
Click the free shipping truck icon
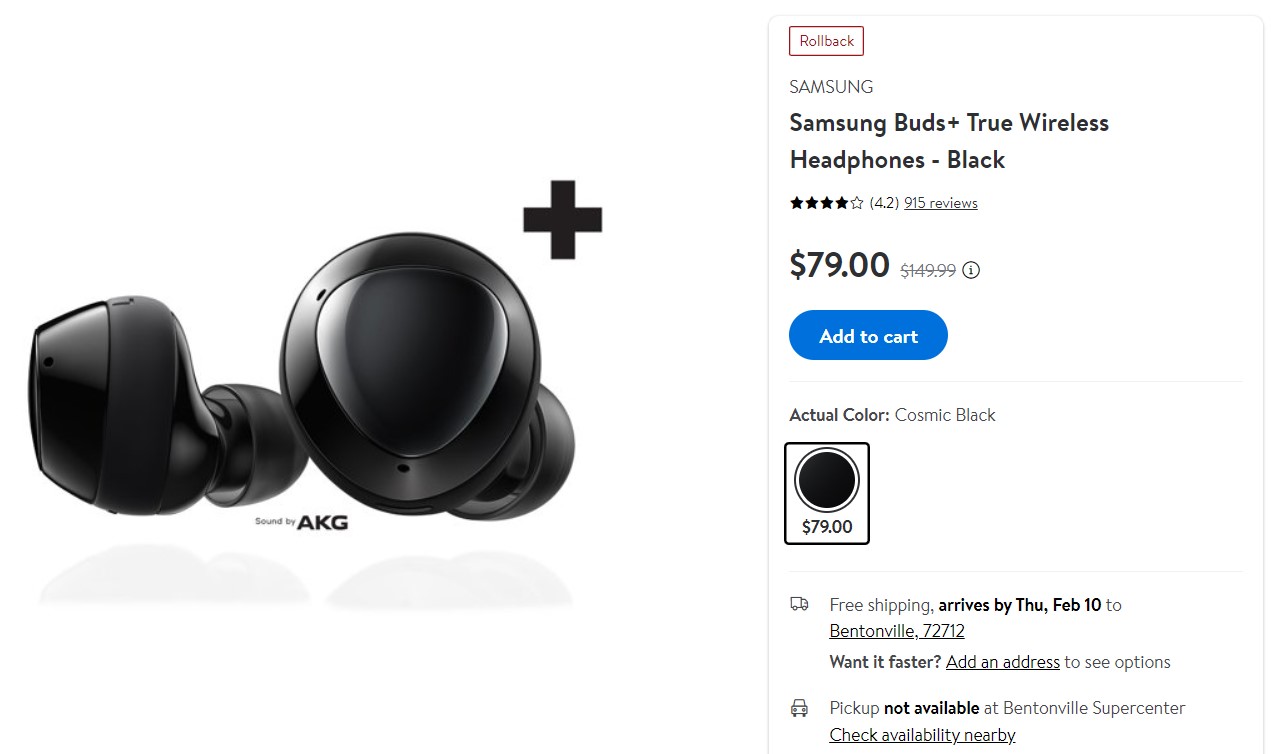799,604
